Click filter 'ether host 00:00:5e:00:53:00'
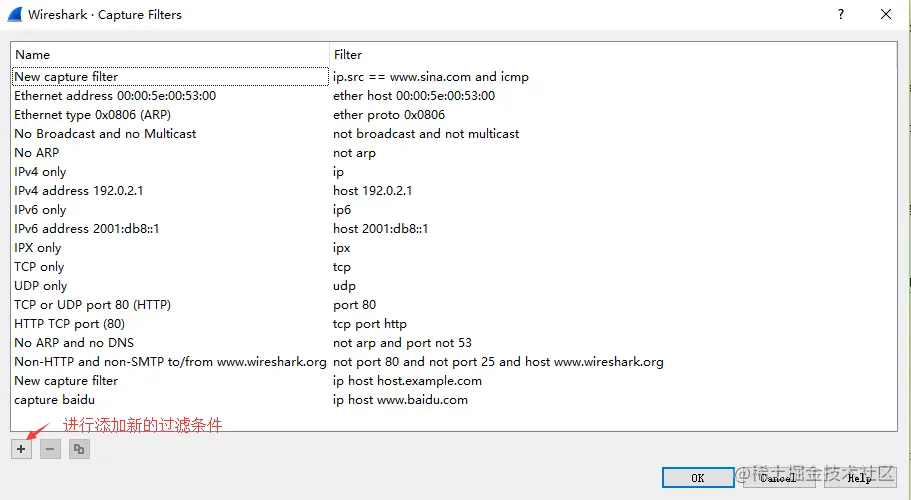This screenshot has height=500, width=911. (x=414, y=96)
